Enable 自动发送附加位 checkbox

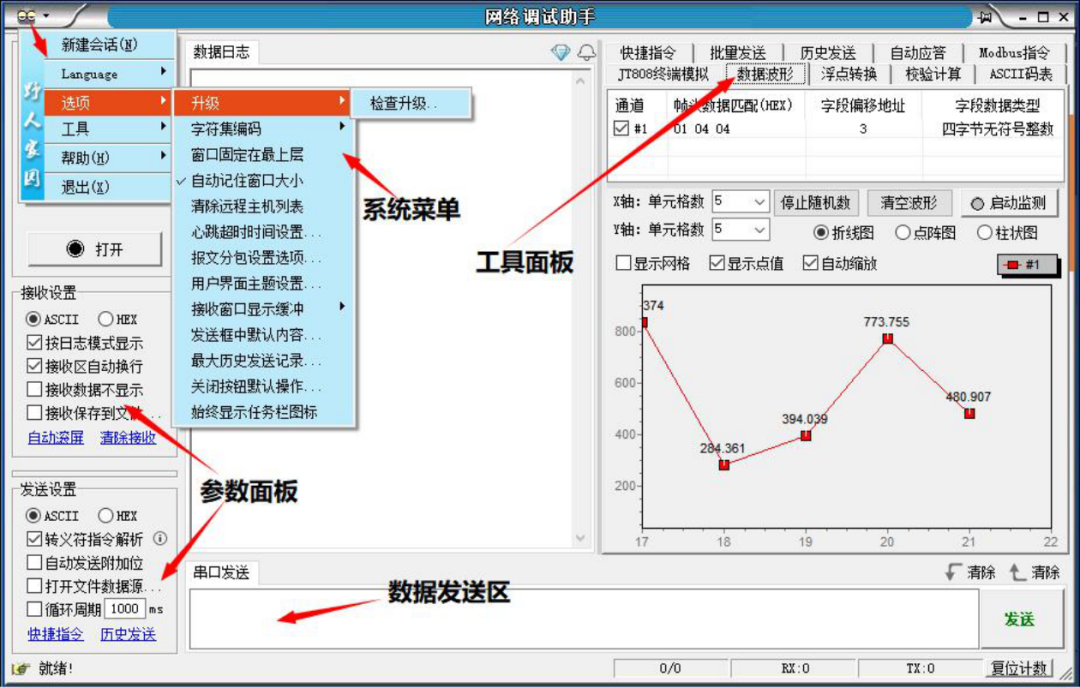tap(34, 562)
